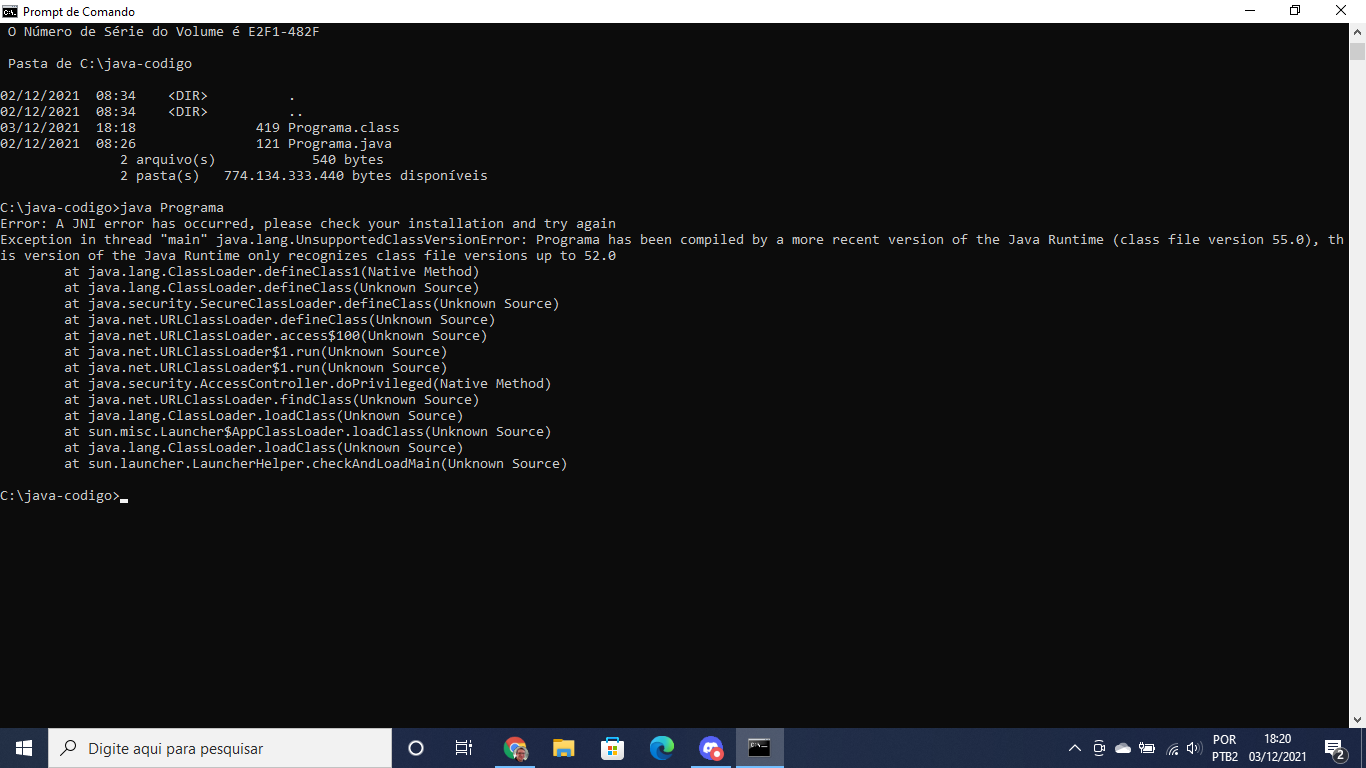The width and height of the screenshot is (1366, 768).
Task: Click the Show desktop strip beside notifications
Action: coord(1363,748)
